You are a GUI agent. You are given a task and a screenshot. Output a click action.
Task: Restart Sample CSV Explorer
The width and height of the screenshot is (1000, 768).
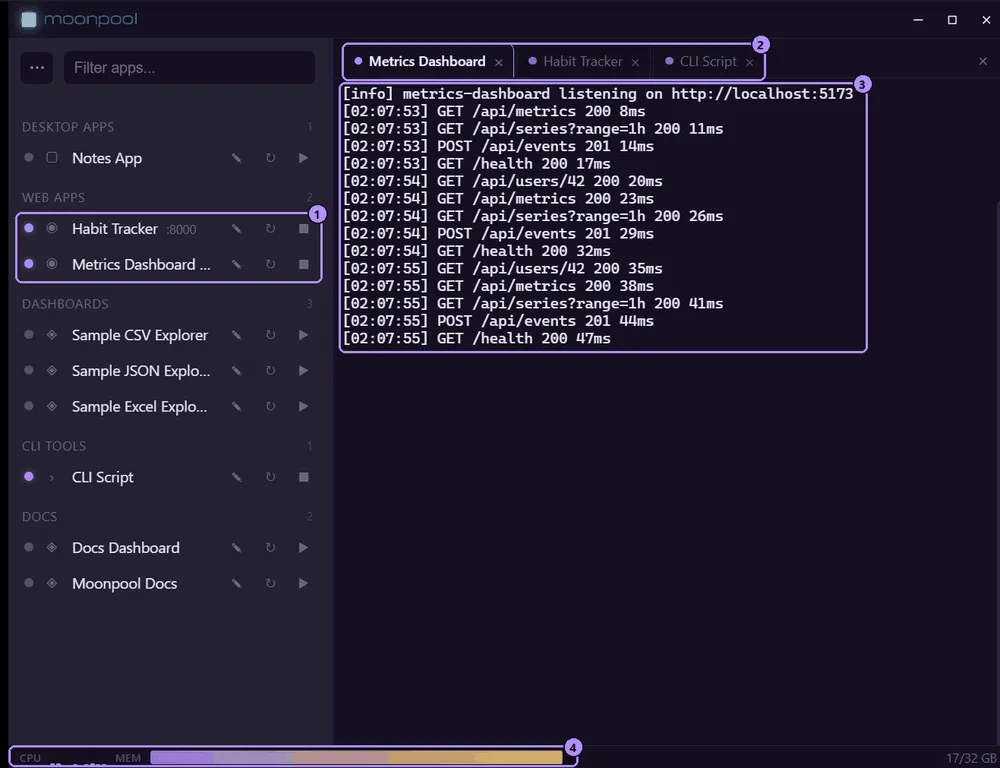pos(270,336)
